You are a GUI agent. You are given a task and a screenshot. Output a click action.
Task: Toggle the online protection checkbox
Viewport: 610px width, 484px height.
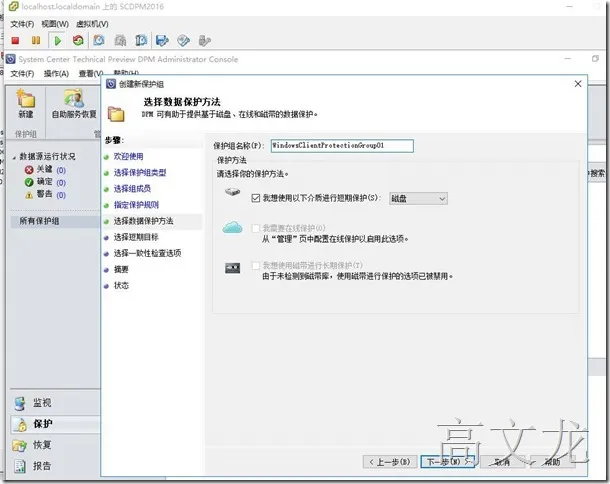click(x=256, y=228)
